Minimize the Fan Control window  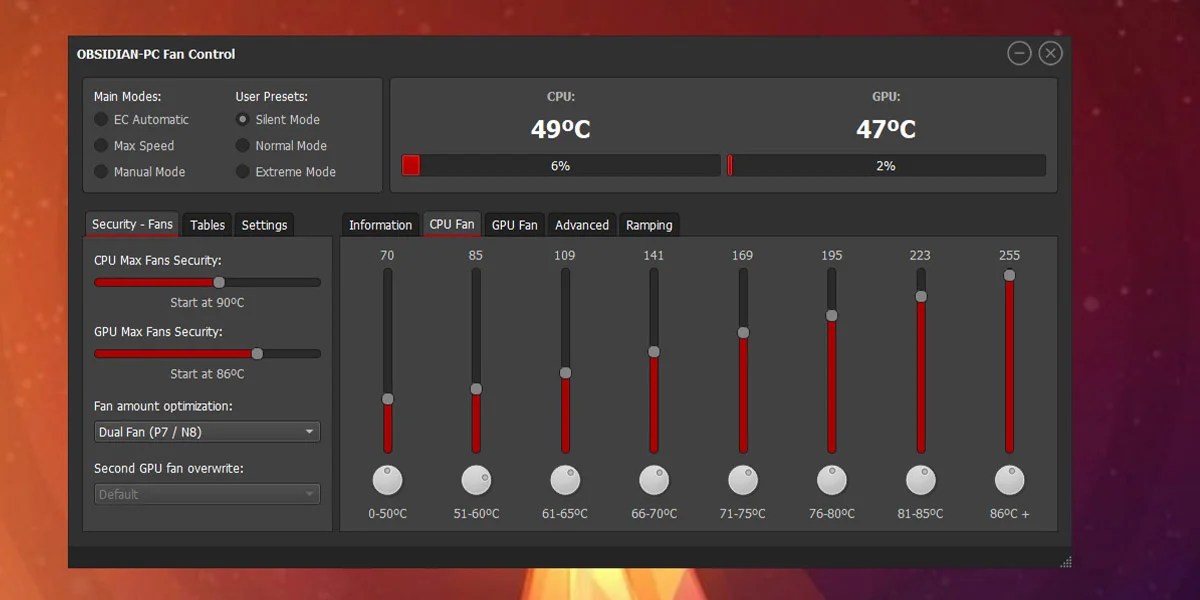click(1019, 54)
